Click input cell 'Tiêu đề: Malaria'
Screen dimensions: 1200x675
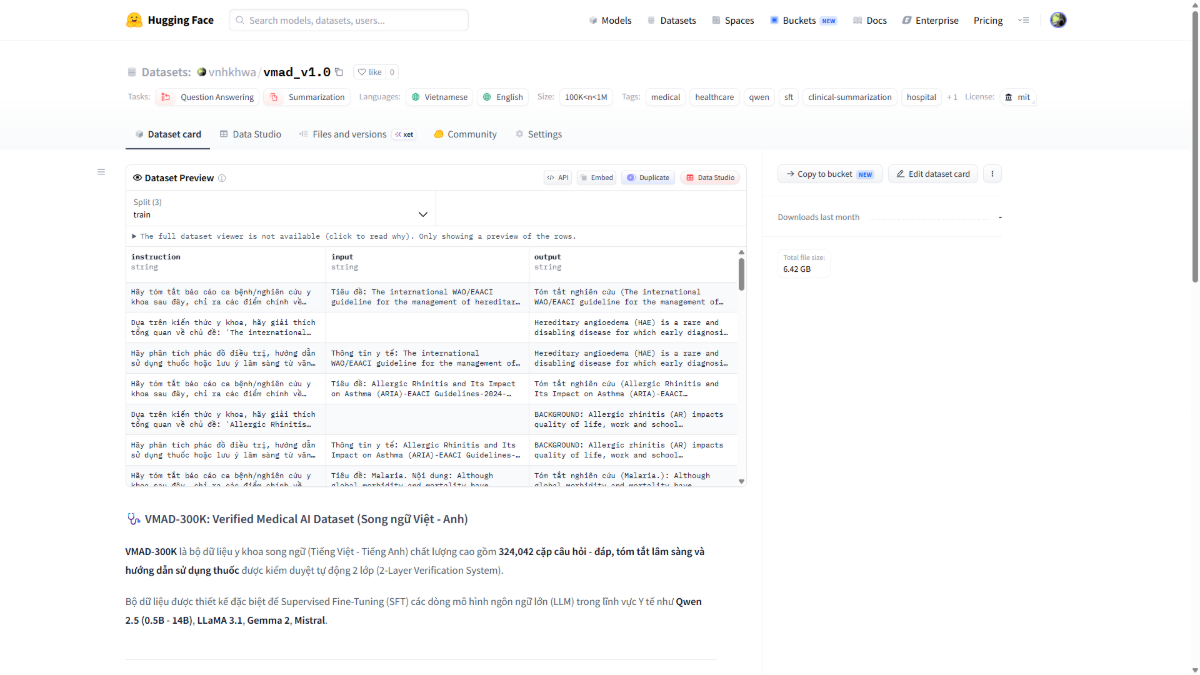coord(428,476)
